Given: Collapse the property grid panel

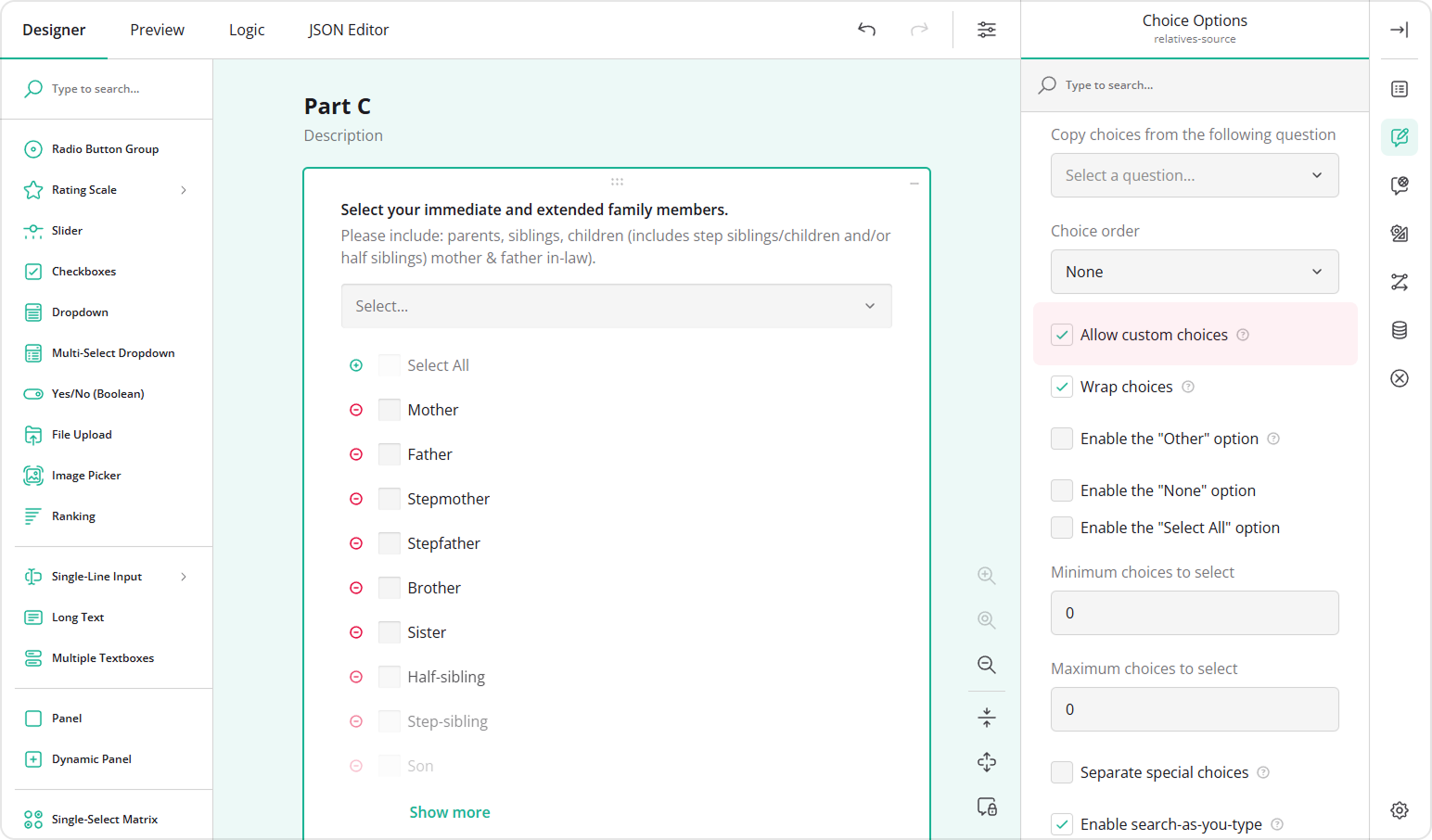Looking at the screenshot, I should (x=1400, y=29).
